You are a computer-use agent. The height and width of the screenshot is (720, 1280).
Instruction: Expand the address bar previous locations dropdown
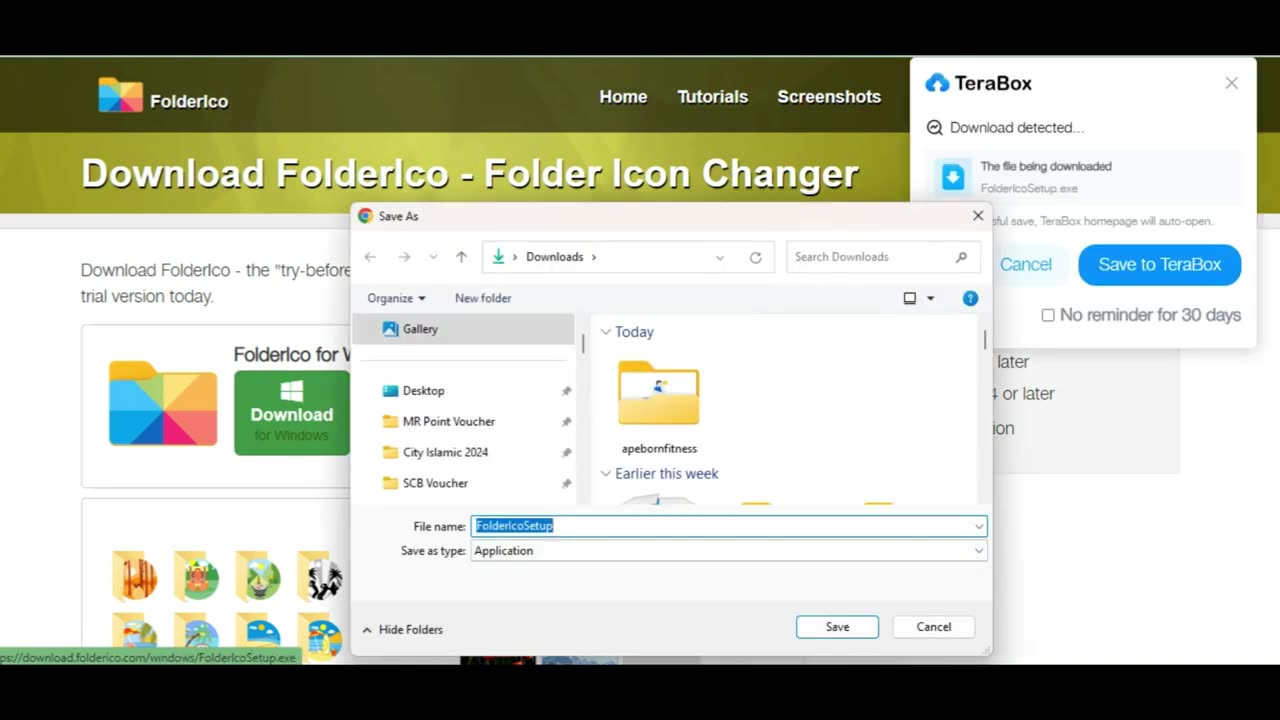pos(720,257)
